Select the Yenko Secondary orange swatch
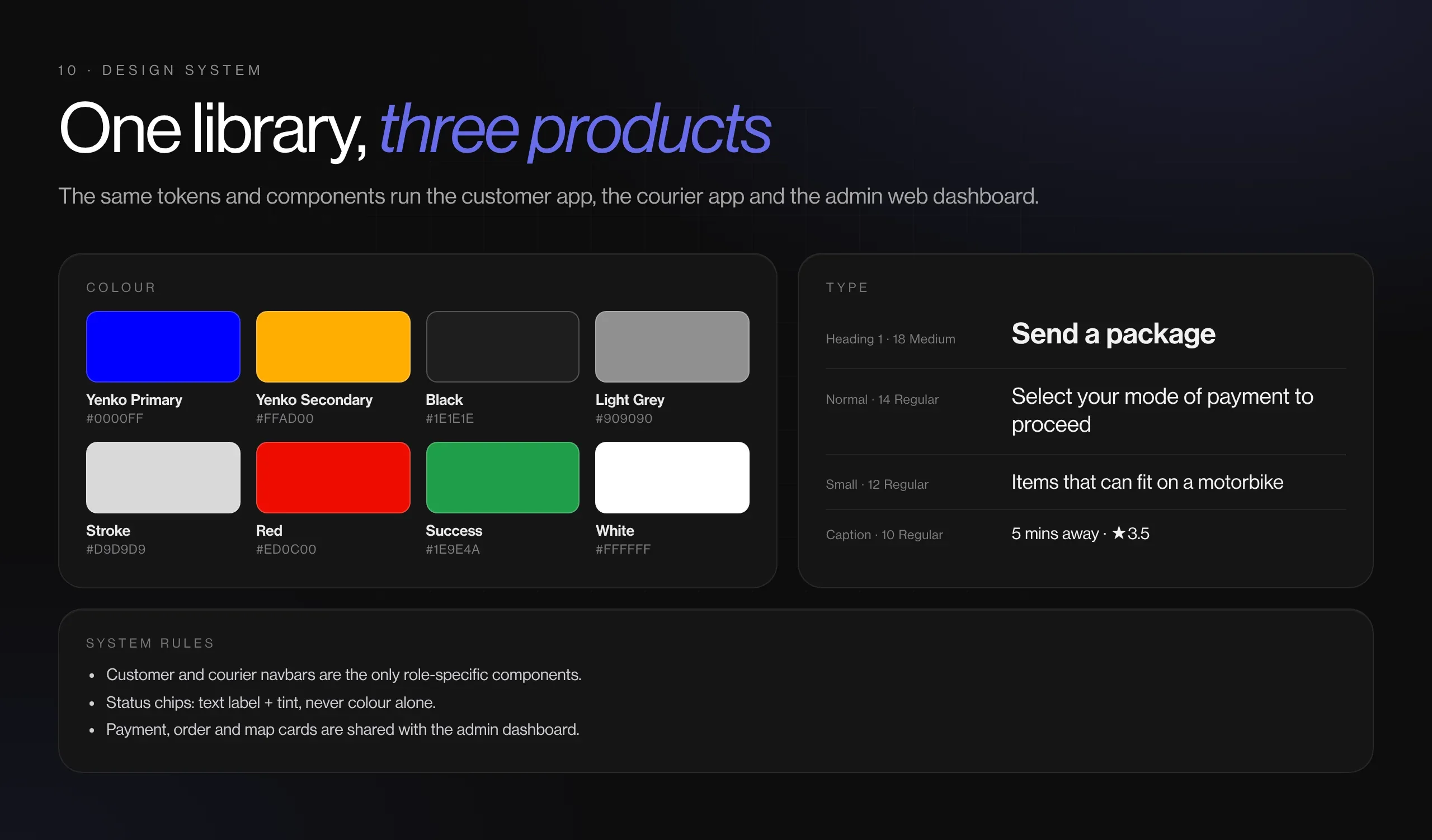 (x=333, y=346)
